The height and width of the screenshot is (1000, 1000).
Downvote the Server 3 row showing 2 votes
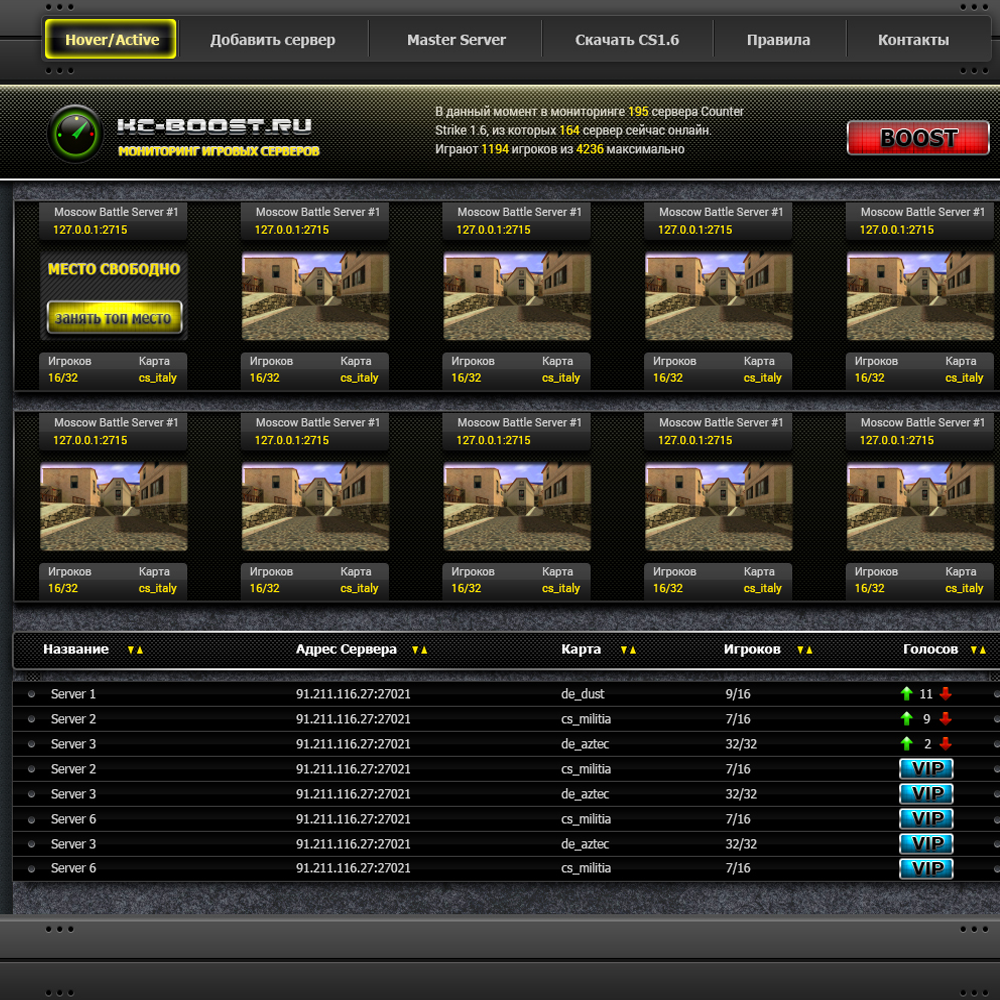945,744
